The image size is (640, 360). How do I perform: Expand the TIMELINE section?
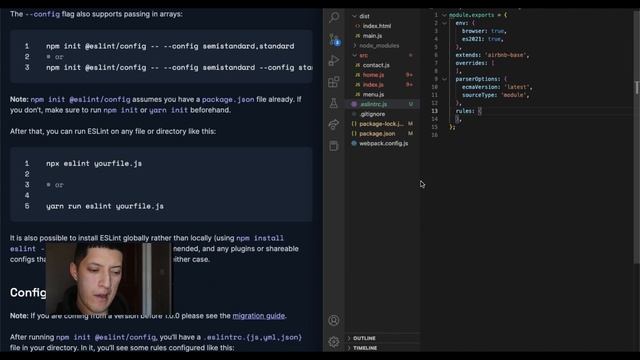(365, 348)
